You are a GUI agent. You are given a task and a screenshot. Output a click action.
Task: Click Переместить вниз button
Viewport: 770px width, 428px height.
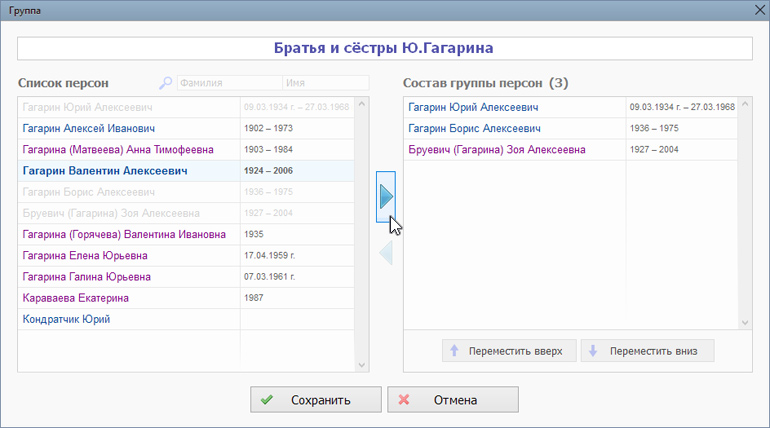pyautogui.click(x=647, y=351)
